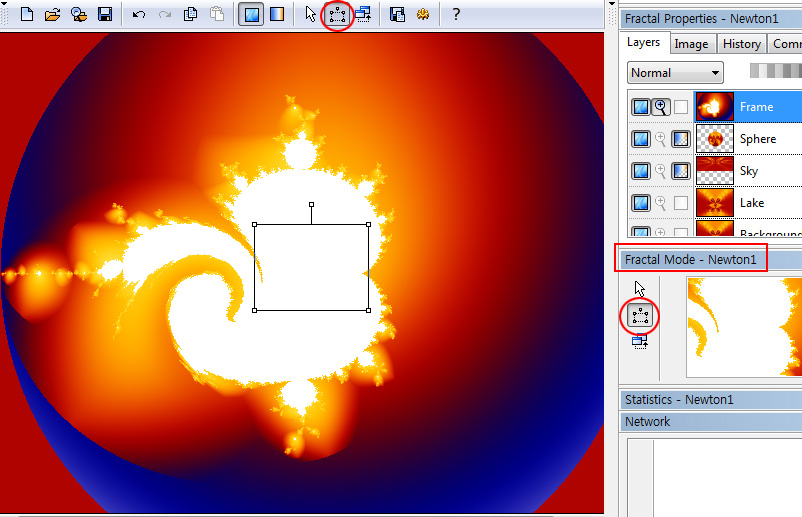This screenshot has width=802, height=517.
Task: Open help with the question mark
Action: coord(456,14)
